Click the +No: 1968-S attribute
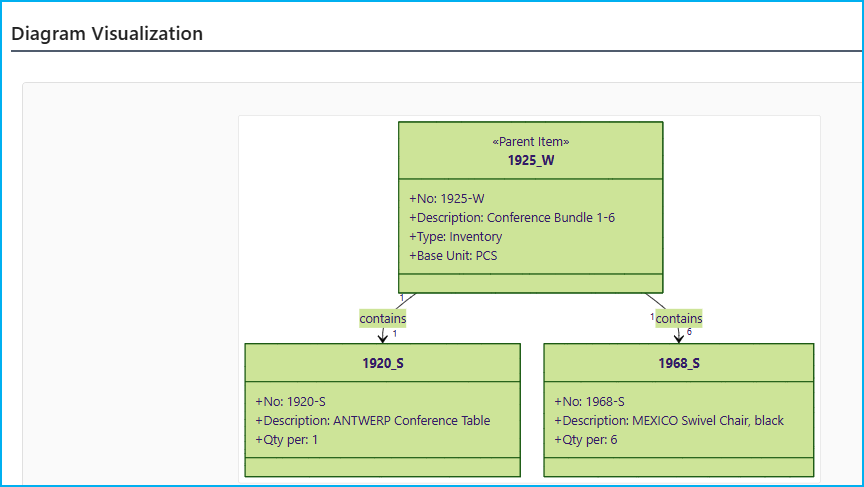The width and height of the screenshot is (864, 487). [x=589, y=402]
